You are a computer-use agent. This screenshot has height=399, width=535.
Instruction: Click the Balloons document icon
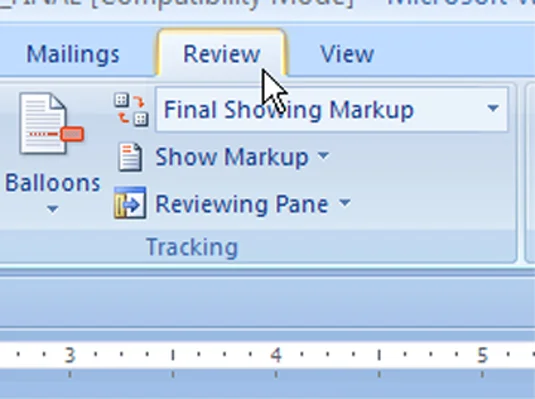(51, 124)
